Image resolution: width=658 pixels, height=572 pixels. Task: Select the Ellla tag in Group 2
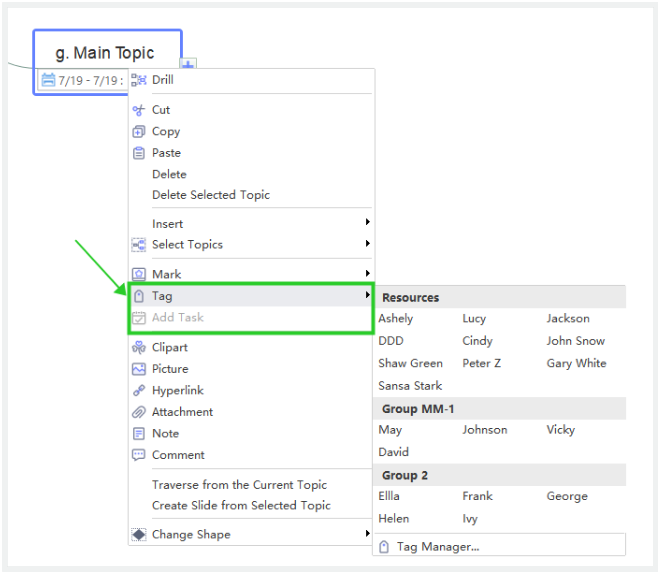389,496
